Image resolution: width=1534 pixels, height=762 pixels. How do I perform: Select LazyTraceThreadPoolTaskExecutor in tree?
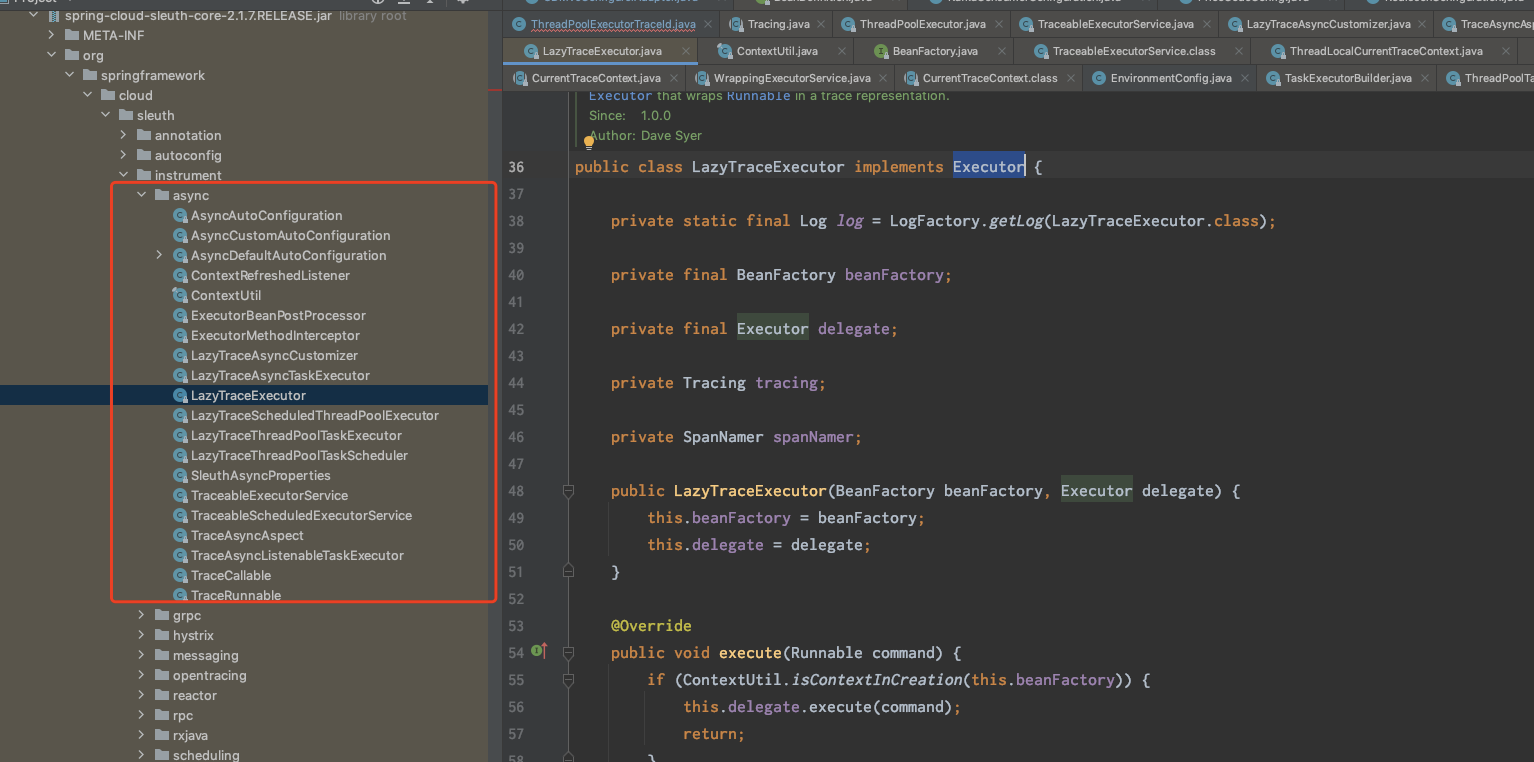pyautogui.click(x=296, y=436)
